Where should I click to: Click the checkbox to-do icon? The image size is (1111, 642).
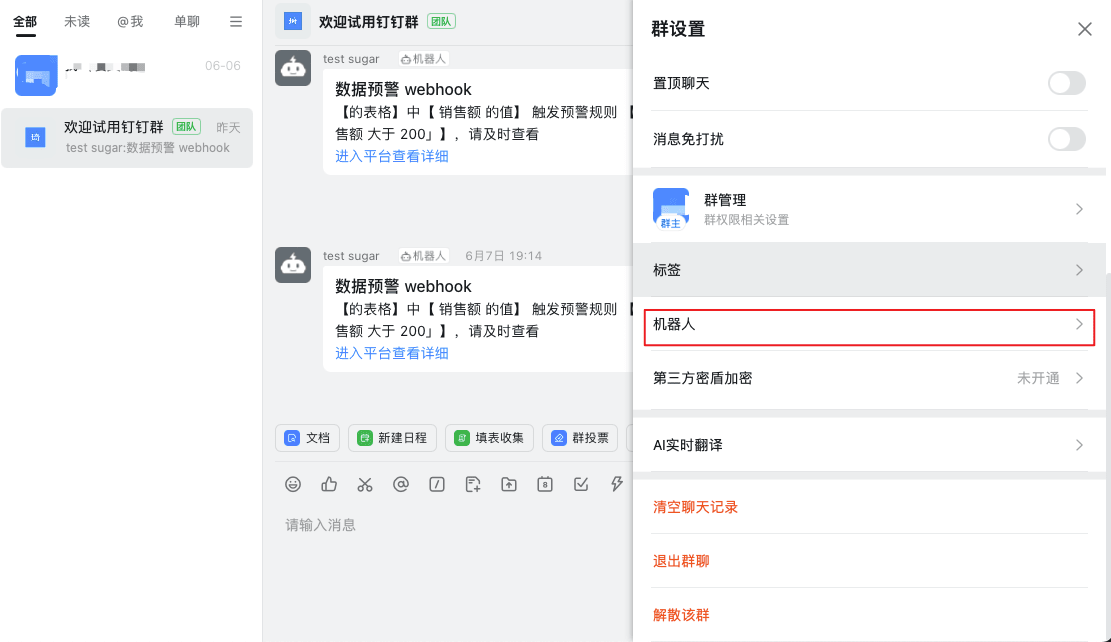pyautogui.click(x=581, y=484)
